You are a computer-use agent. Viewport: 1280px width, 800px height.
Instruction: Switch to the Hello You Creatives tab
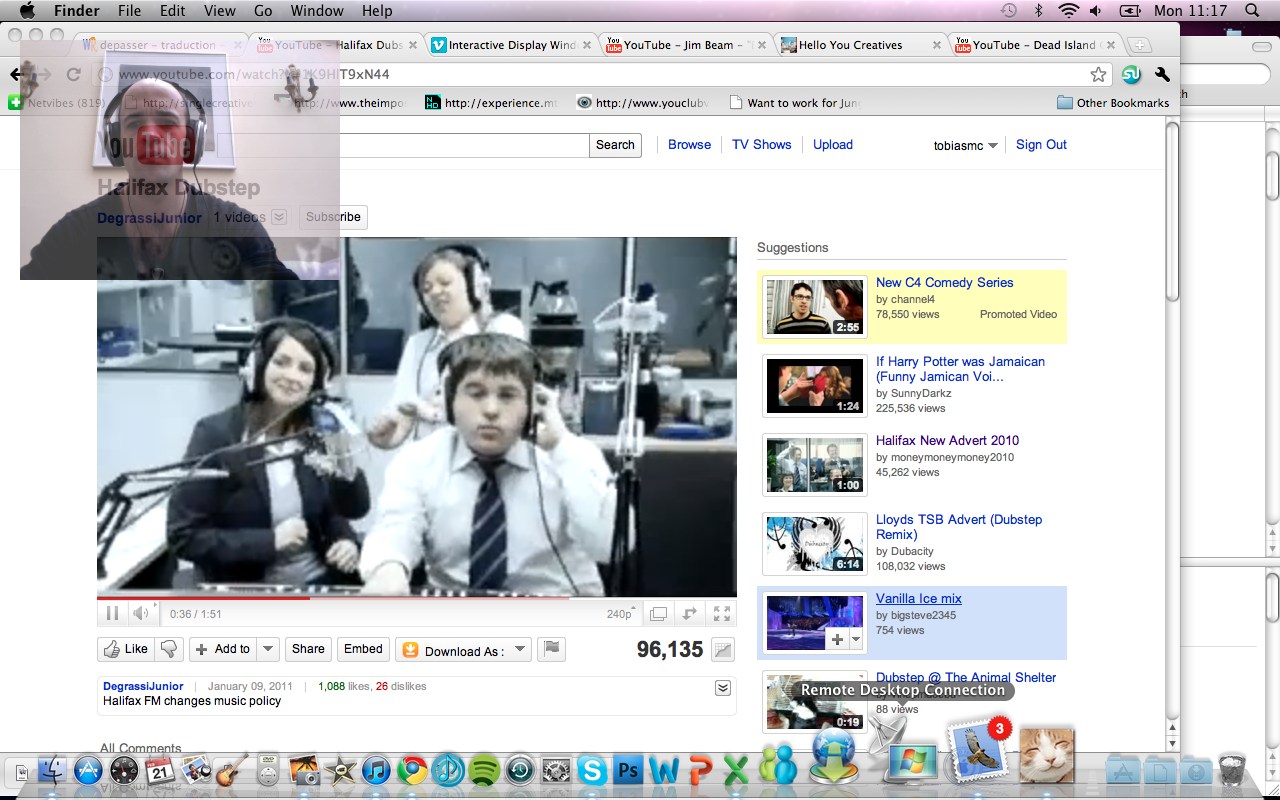click(x=850, y=45)
